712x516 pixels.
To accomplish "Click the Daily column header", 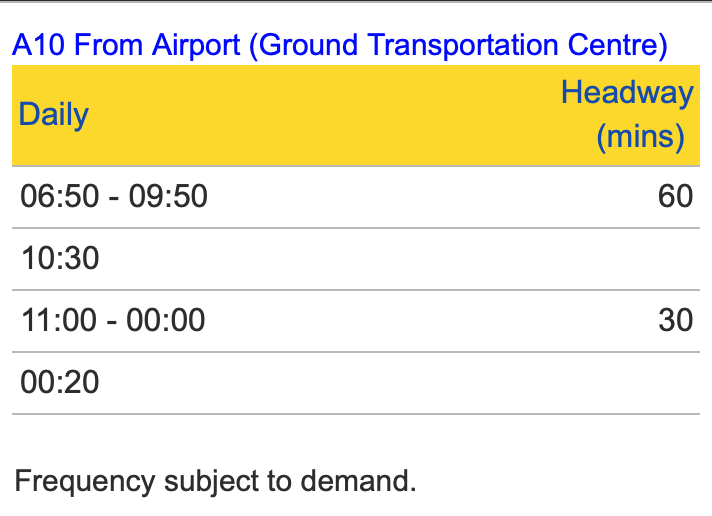I will (54, 114).
